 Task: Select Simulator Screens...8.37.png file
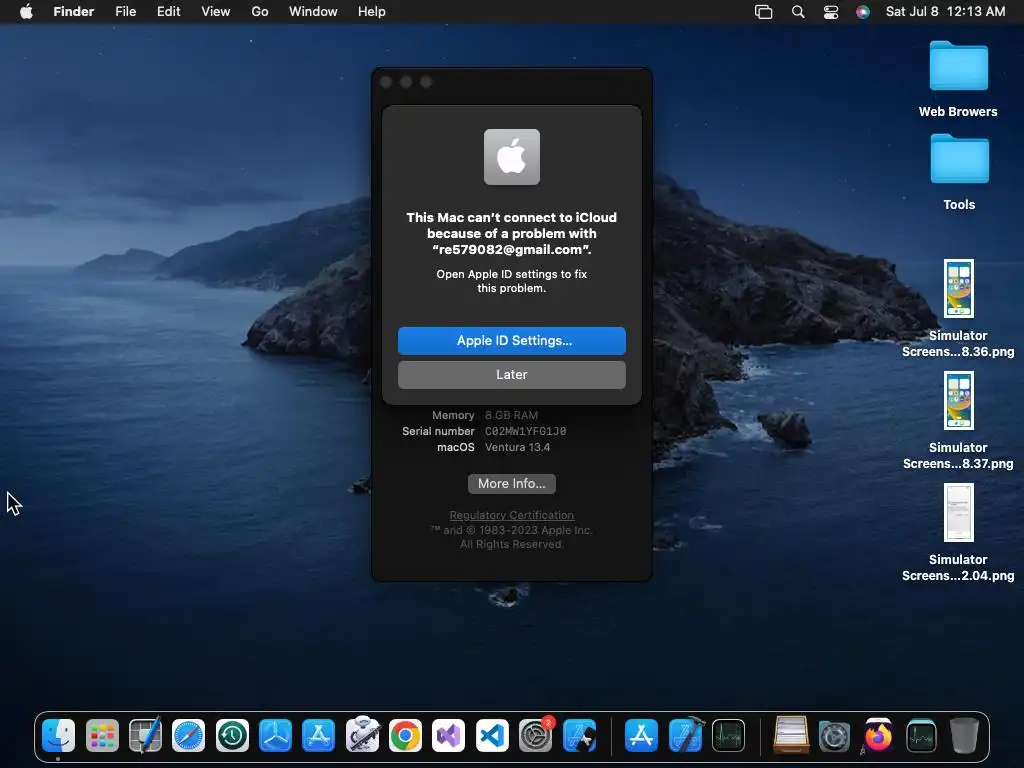tap(958, 421)
